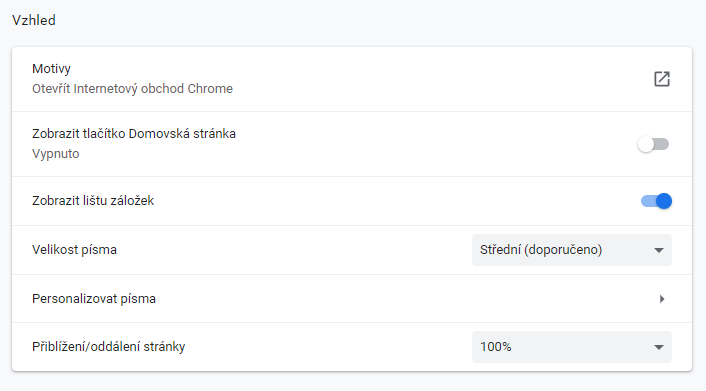Screen dimensions: 706x391
Task: Select the Motivy title text
Action: click(51, 69)
